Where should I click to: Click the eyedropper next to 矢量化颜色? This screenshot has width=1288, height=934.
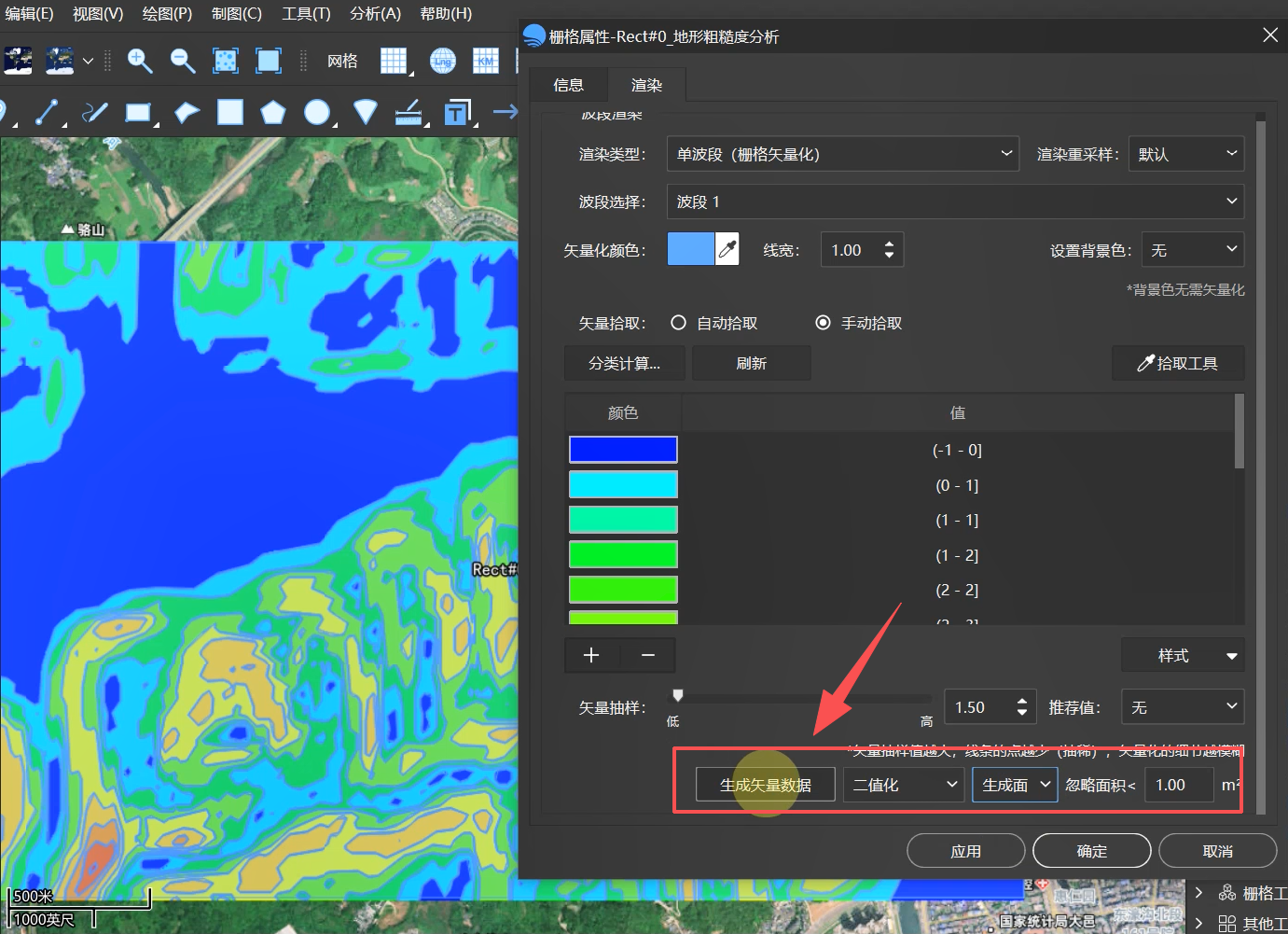tap(727, 249)
